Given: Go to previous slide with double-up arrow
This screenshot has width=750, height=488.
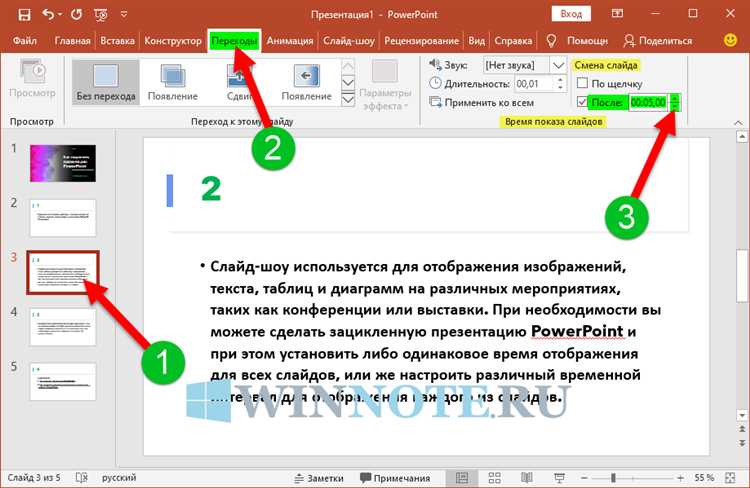Looking at the screenshot, I should (741, 429).
